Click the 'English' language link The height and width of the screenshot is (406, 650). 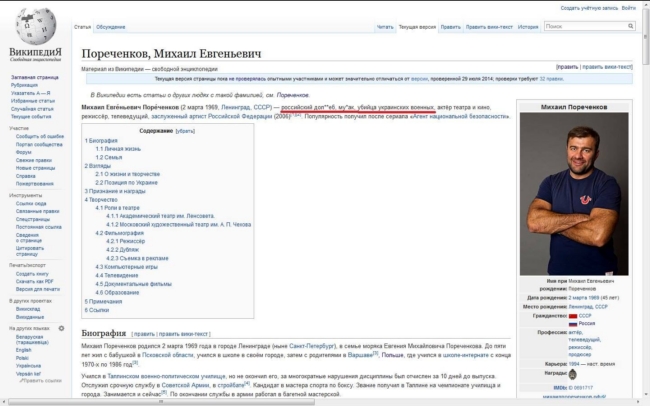pos(22,351)
